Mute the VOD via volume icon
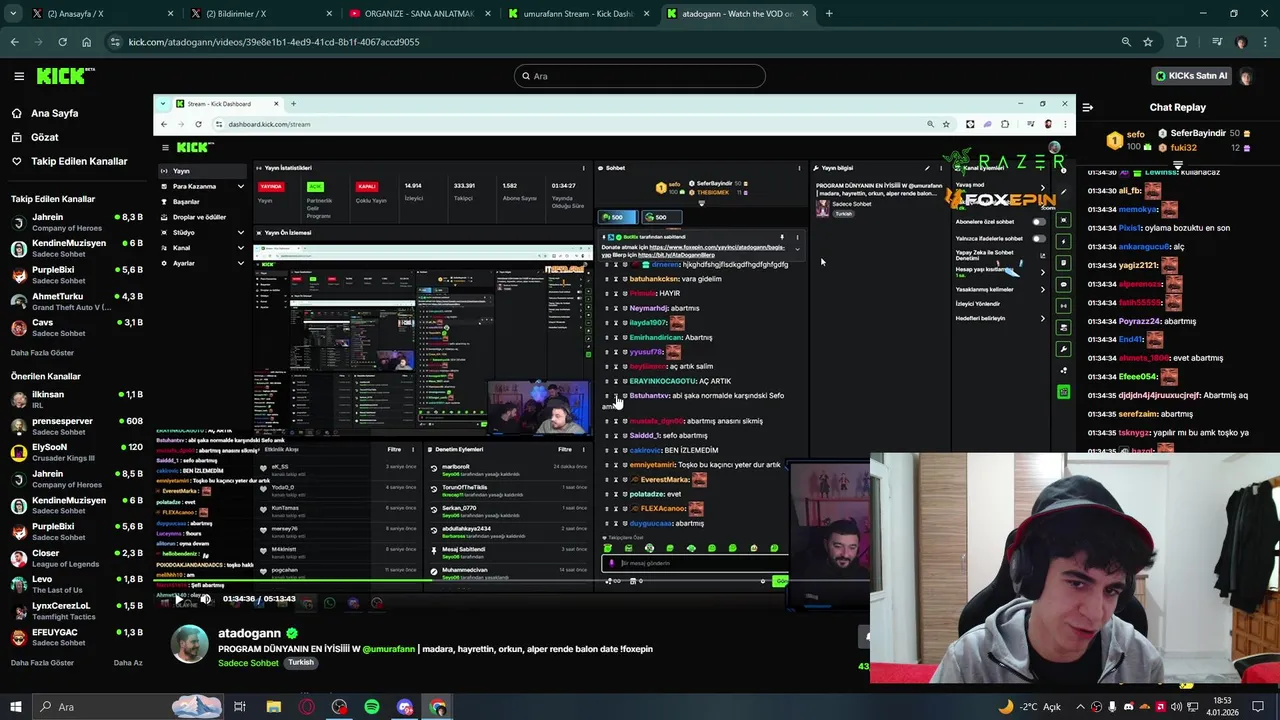The height and width of the screenshot is (720, 1280). [x=206, y=600]
